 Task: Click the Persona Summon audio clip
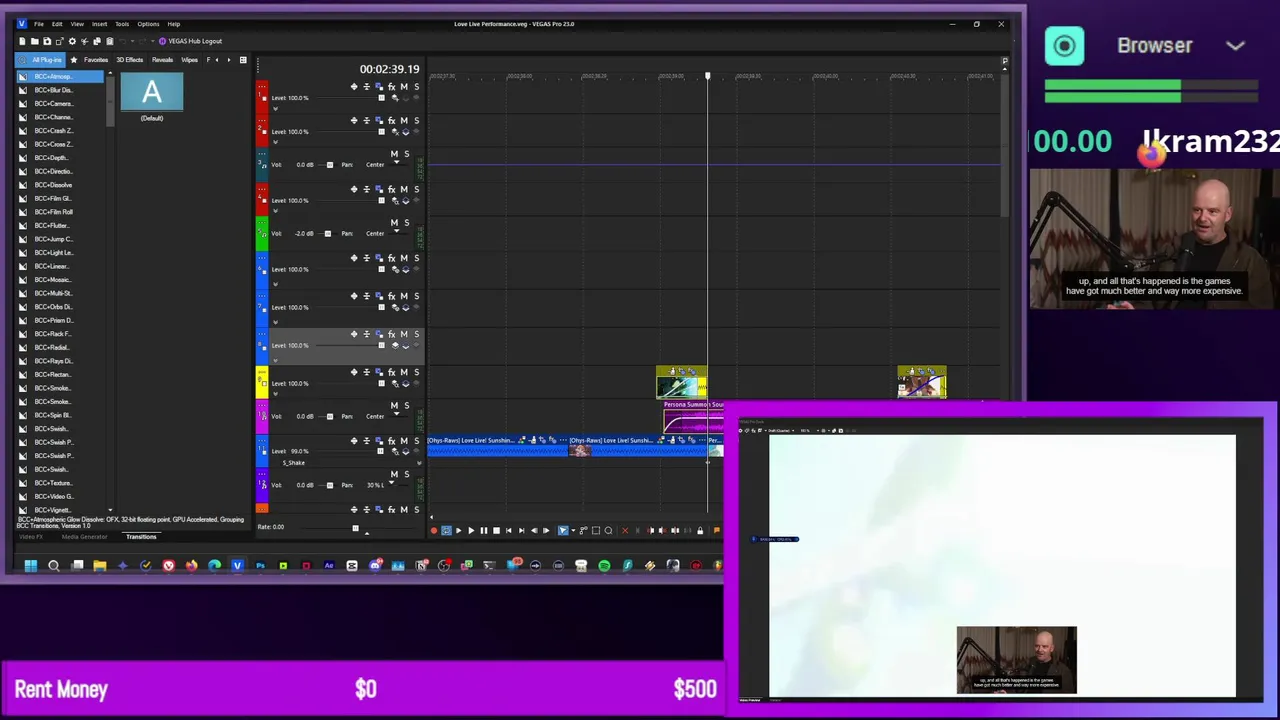pos(693,418)
